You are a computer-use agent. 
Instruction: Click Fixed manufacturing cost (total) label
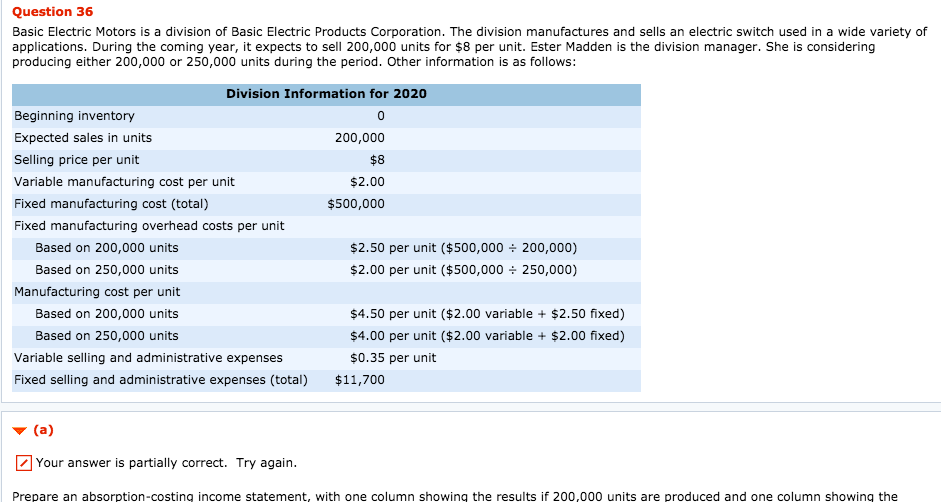click(x=111, y=204)
